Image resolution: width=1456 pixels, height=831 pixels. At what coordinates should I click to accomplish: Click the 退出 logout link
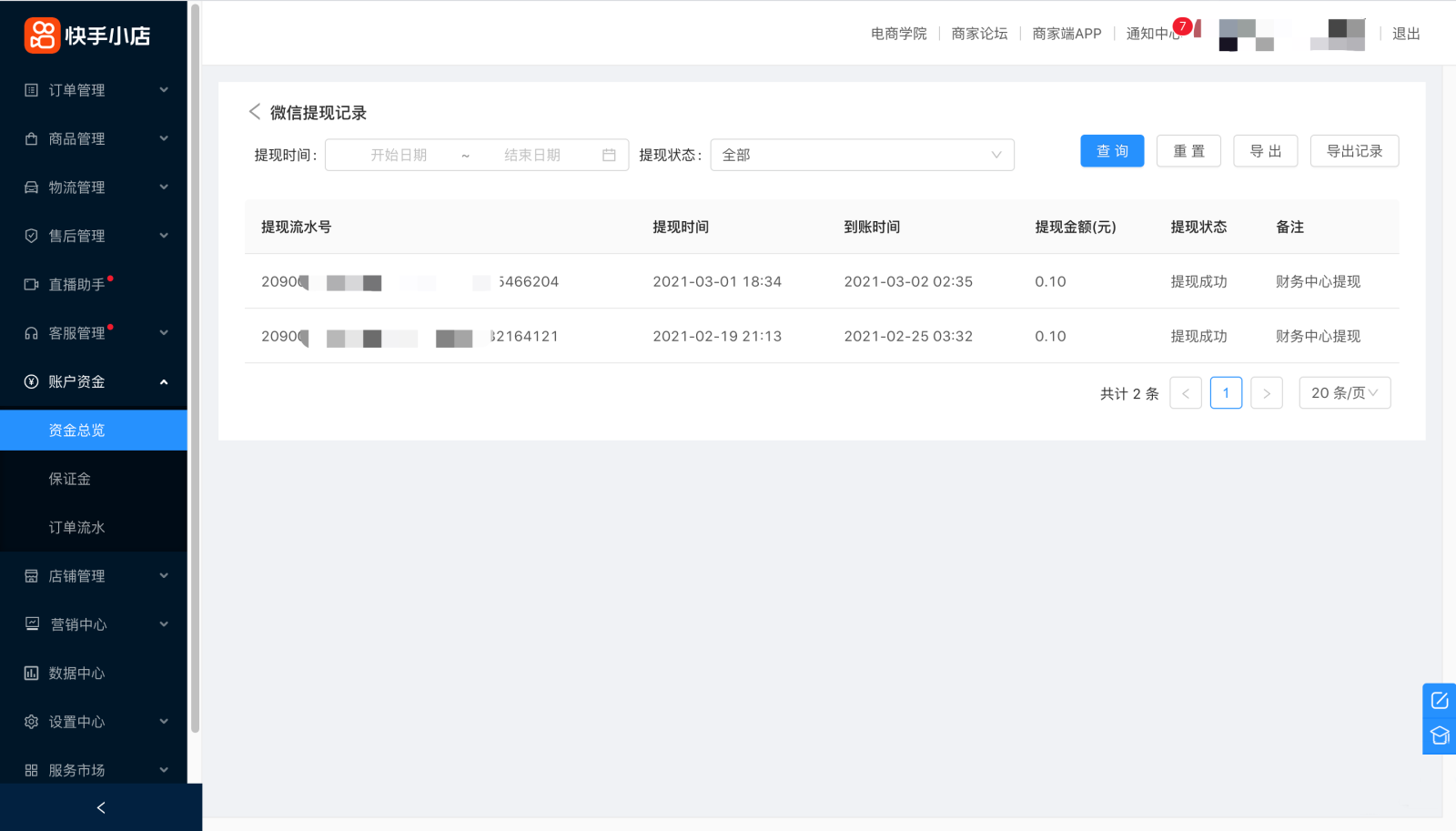point(1406,34)
